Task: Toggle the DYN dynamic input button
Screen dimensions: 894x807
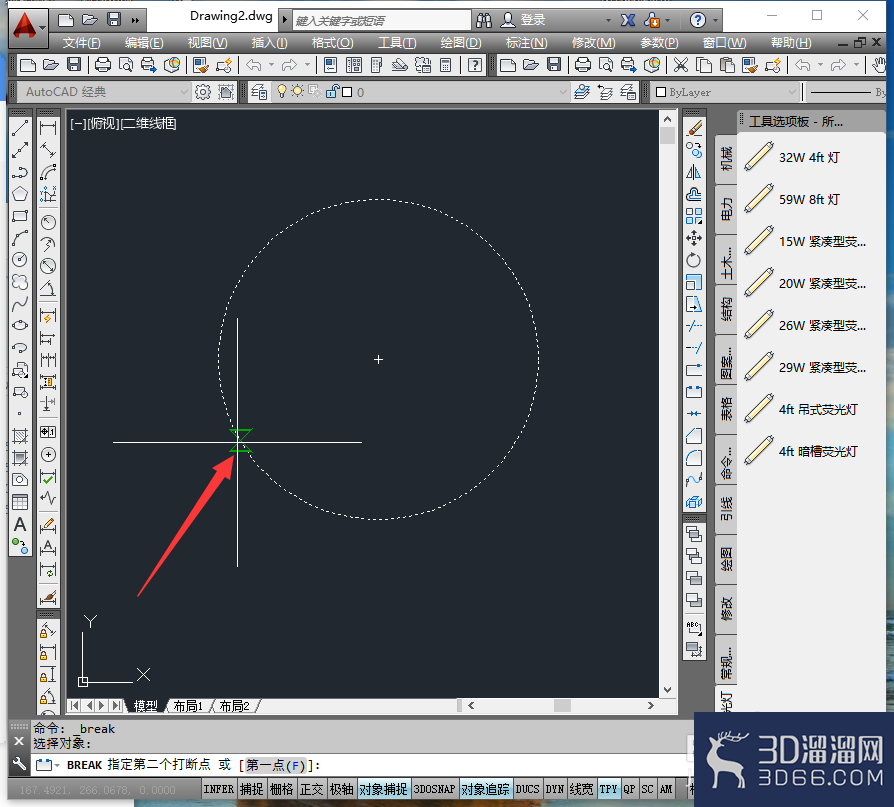Action: (x=554, y=789)
